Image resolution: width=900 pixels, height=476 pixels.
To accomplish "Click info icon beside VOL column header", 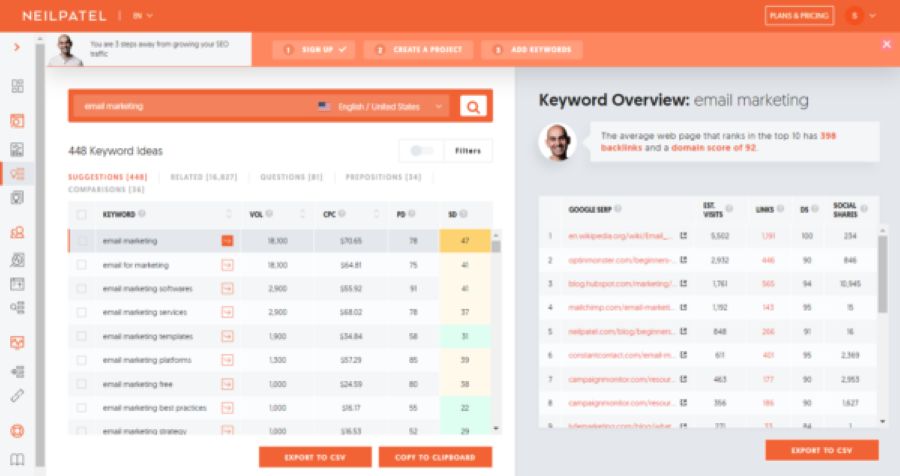I will (x=269, y=214).
